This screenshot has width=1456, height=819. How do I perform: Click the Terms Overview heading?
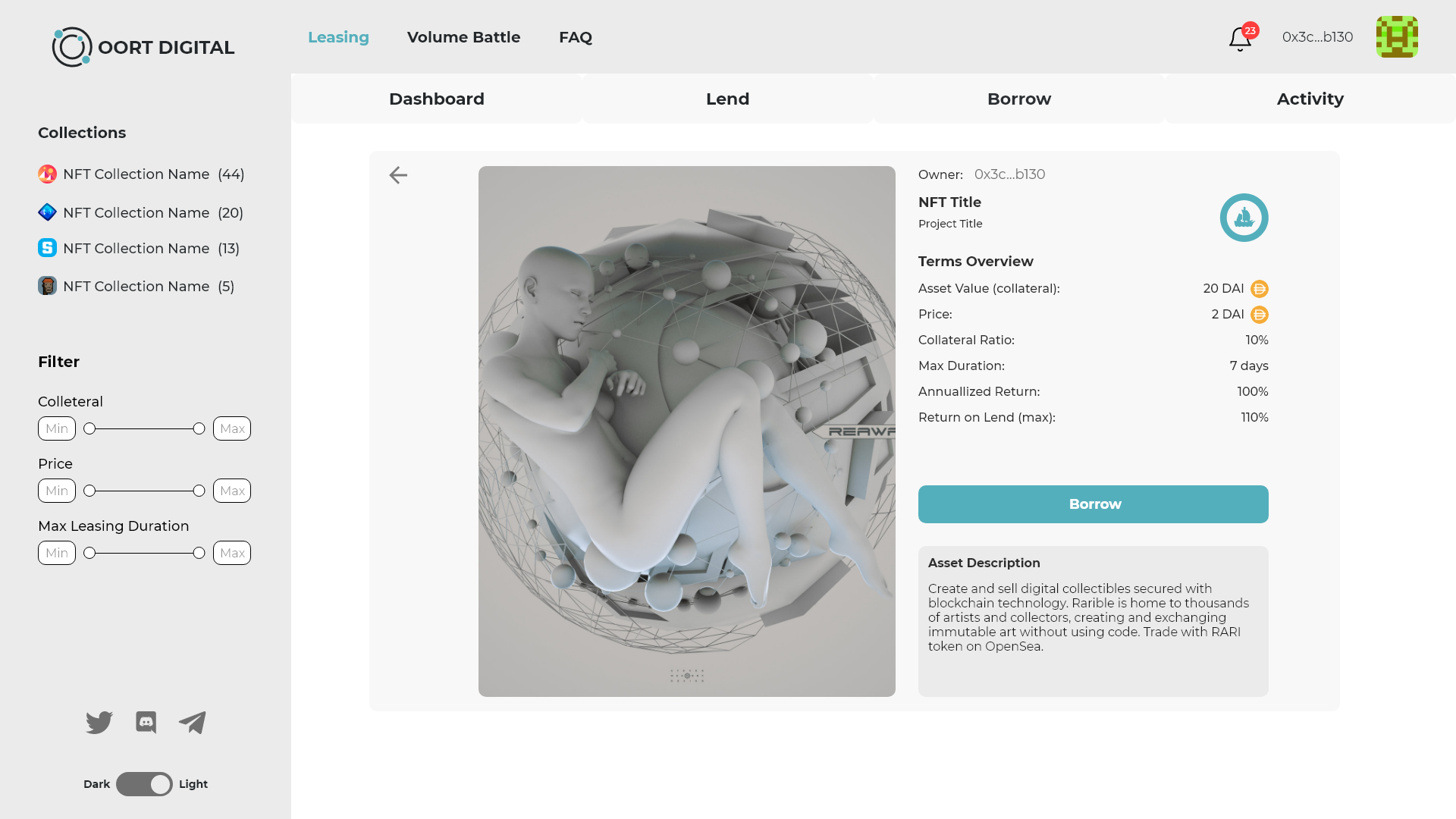pyautogui.click(x=976, y=262)
